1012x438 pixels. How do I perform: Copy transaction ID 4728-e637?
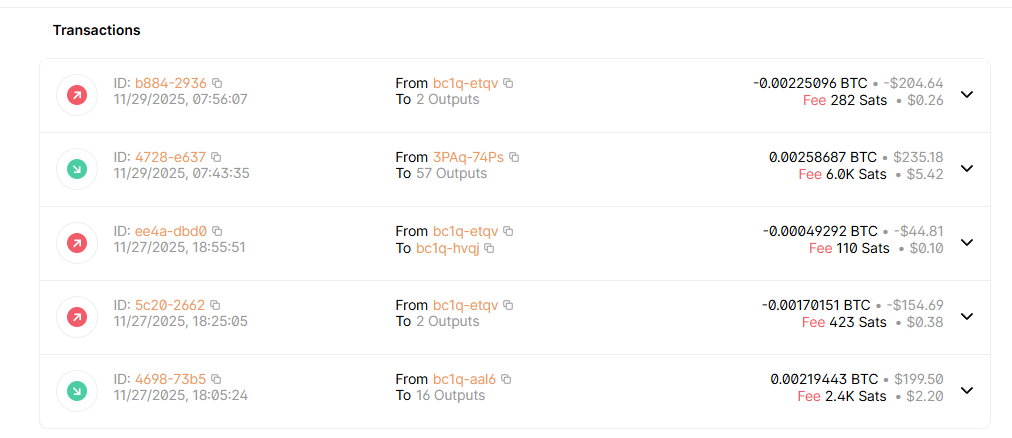[x=216, y=157]
